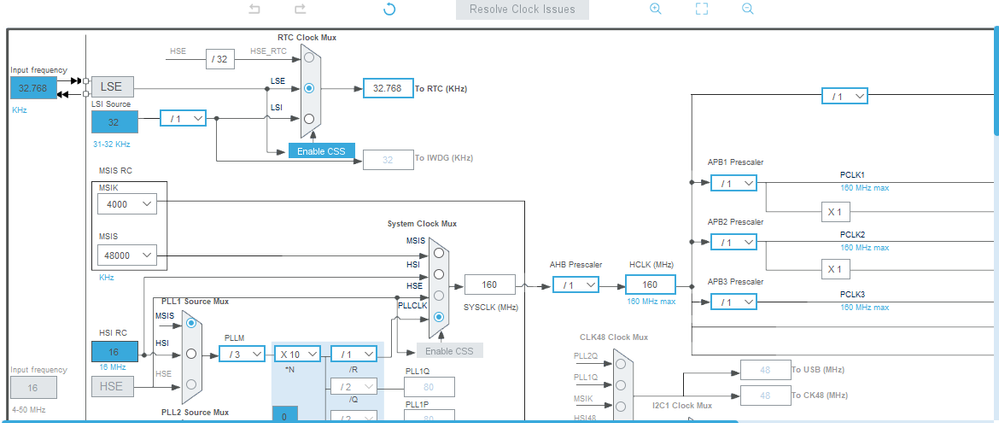Select PLL2Q input on CLK48 Clock Mux
This screenshot has width=999, height=423.
tap(621, 363)
